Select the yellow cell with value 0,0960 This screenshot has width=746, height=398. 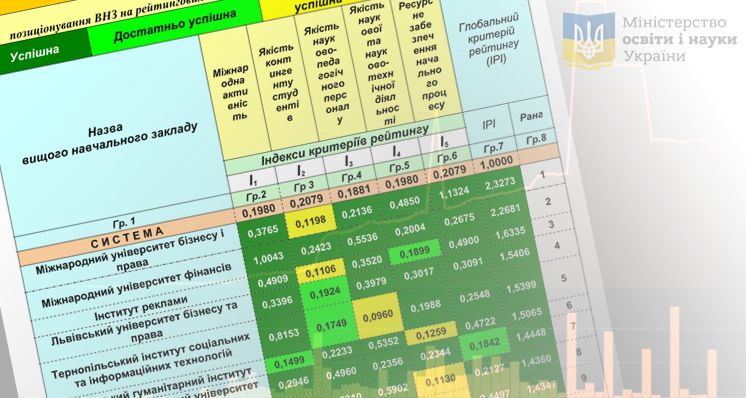click(379, 316)
